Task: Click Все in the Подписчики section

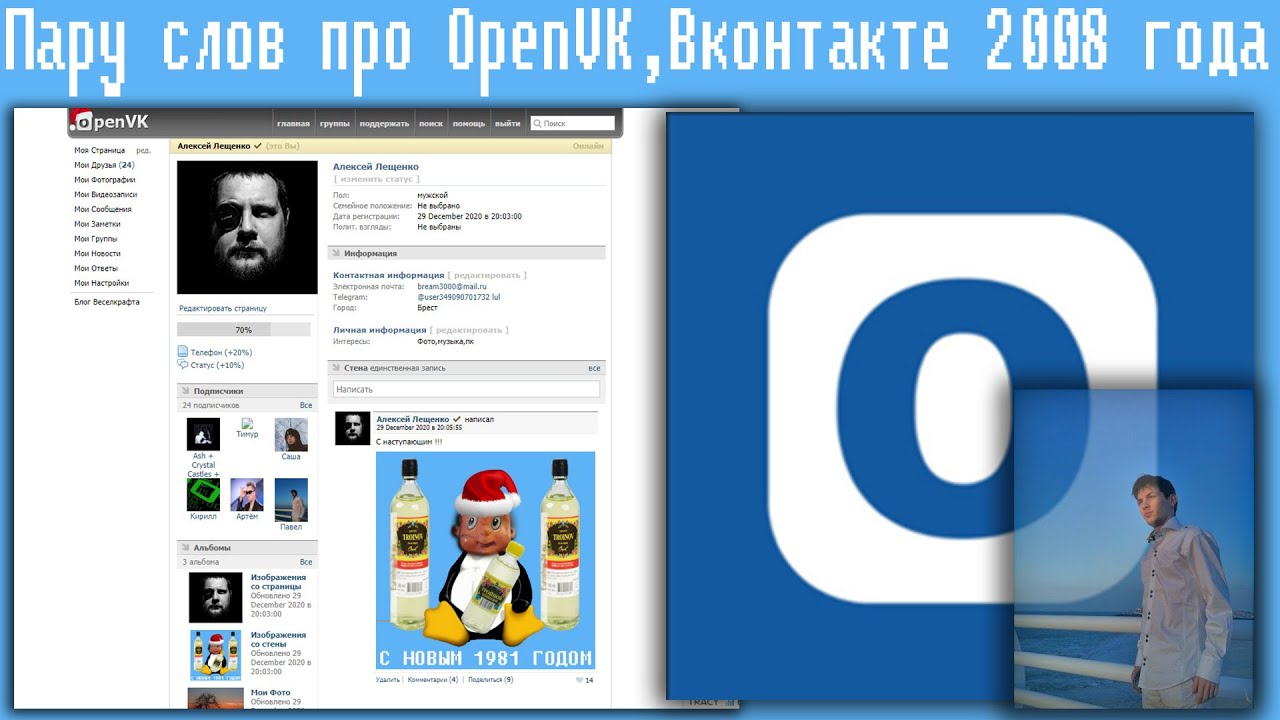Action: coord(306,406)
